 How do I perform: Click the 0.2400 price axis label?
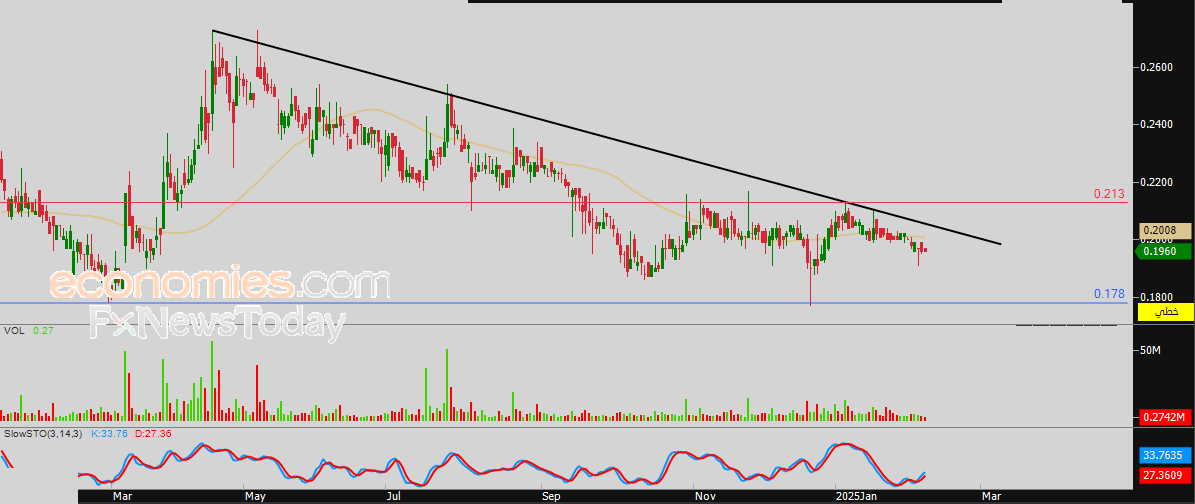[x=1155, y=124]
